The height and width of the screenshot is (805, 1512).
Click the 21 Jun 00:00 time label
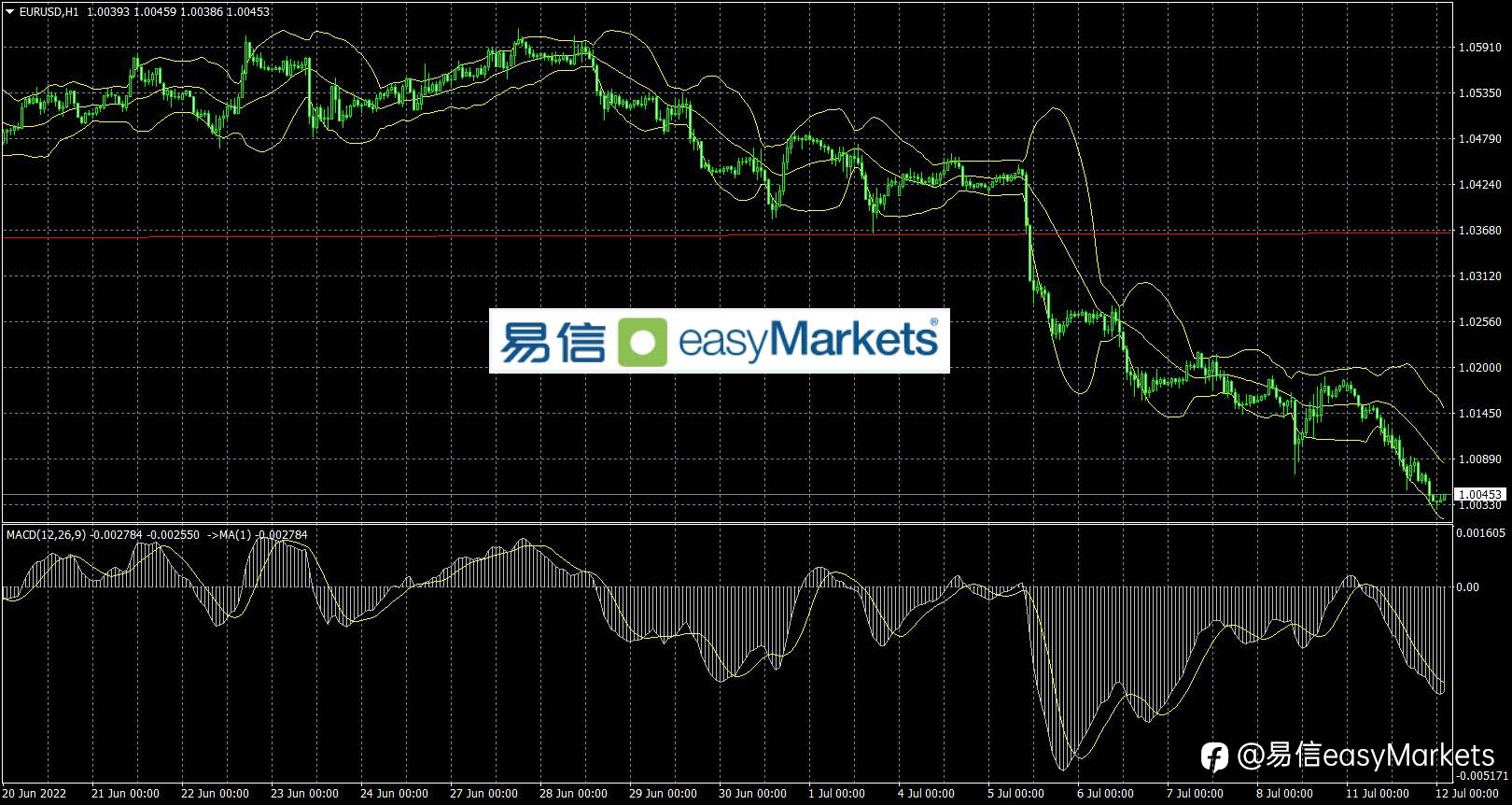tap(125, 794)
